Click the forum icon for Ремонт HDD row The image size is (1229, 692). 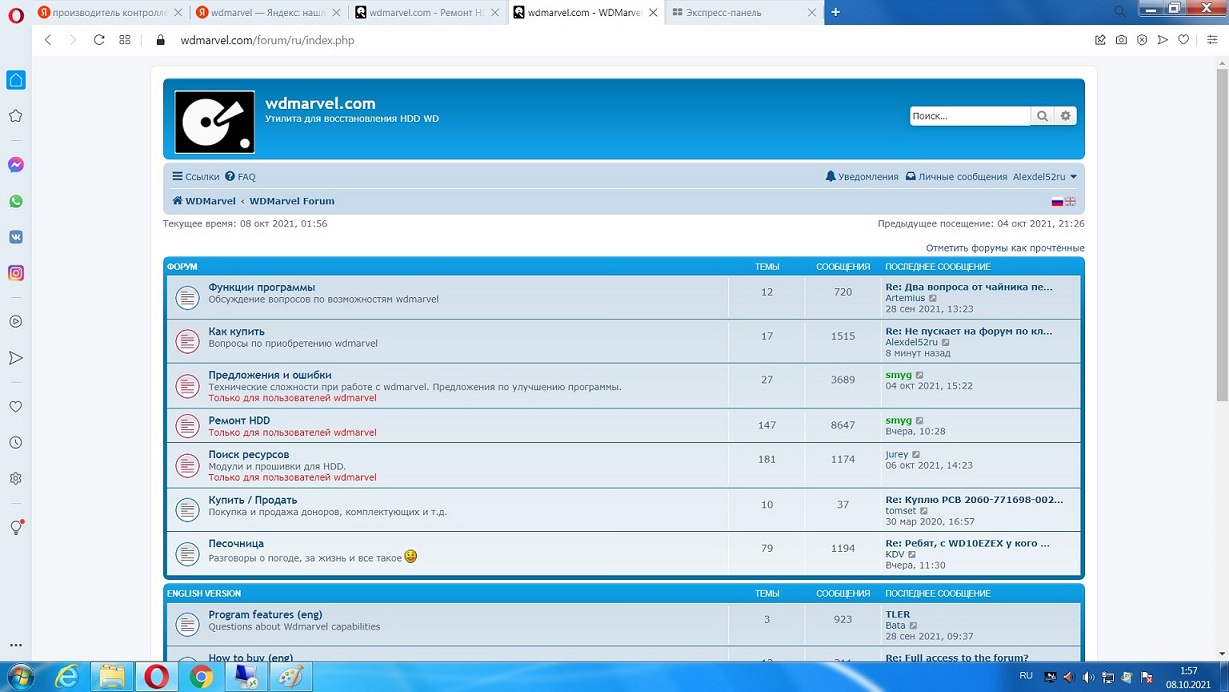[187, 426]
